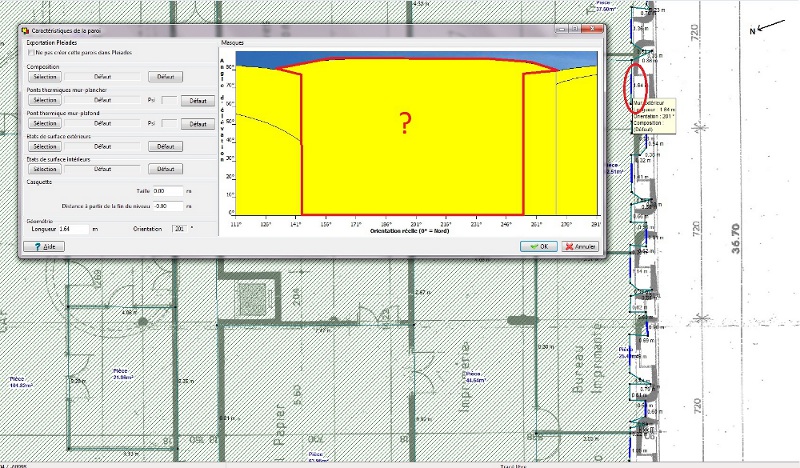Click the 'Pièce 41.54m²' room label on the plan
Viewport: 800px width, 468px height.
(475, 377)
